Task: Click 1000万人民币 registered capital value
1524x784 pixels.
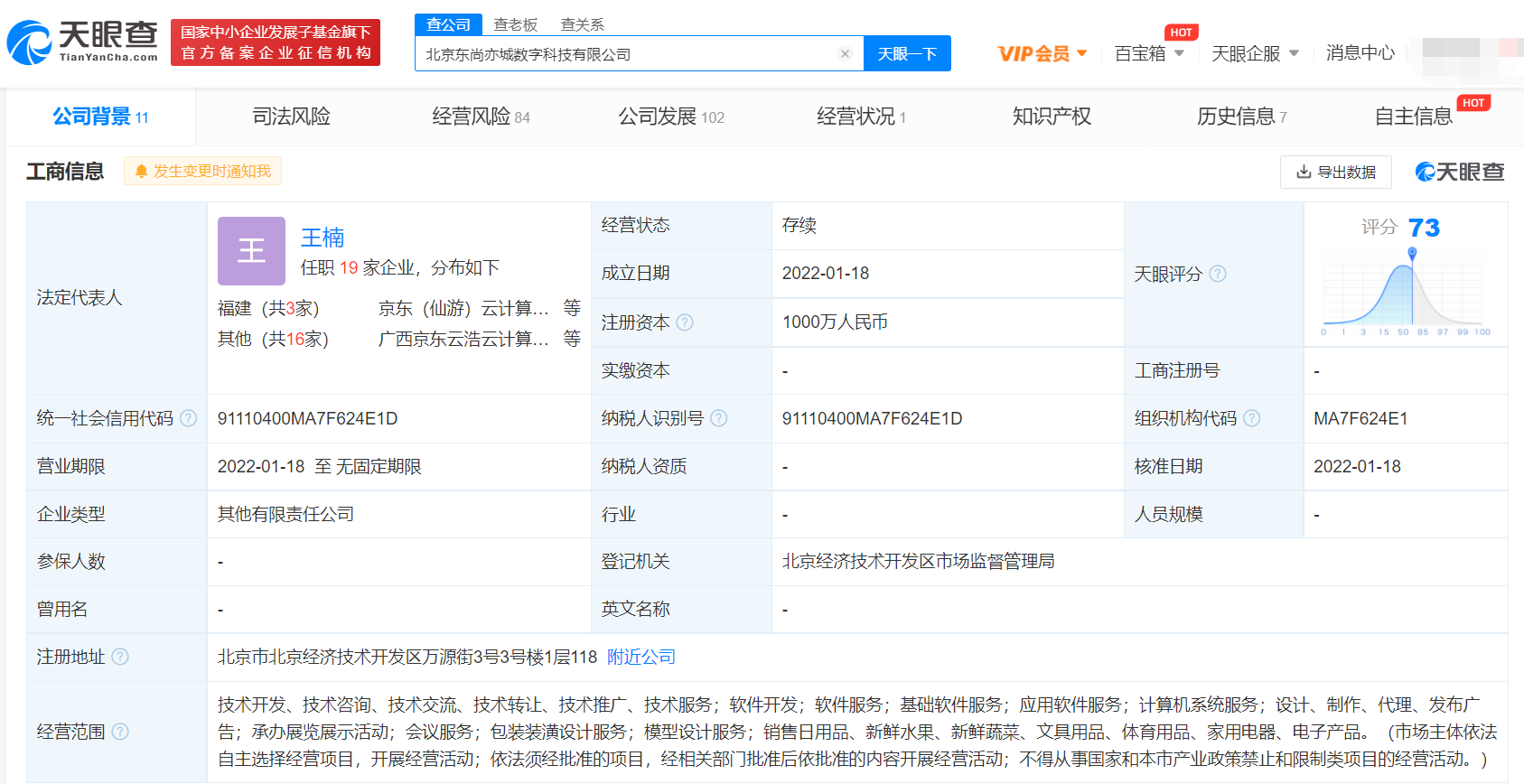Action: [835, 322]
